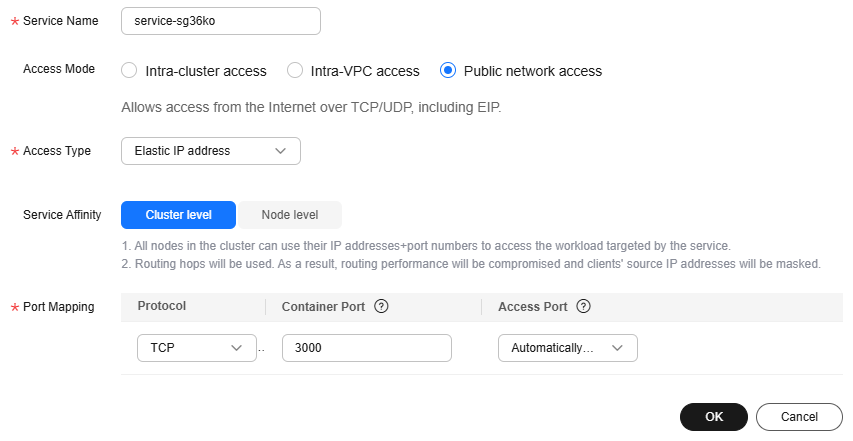Click the Container Port help question-mark icon

point(381,307)
